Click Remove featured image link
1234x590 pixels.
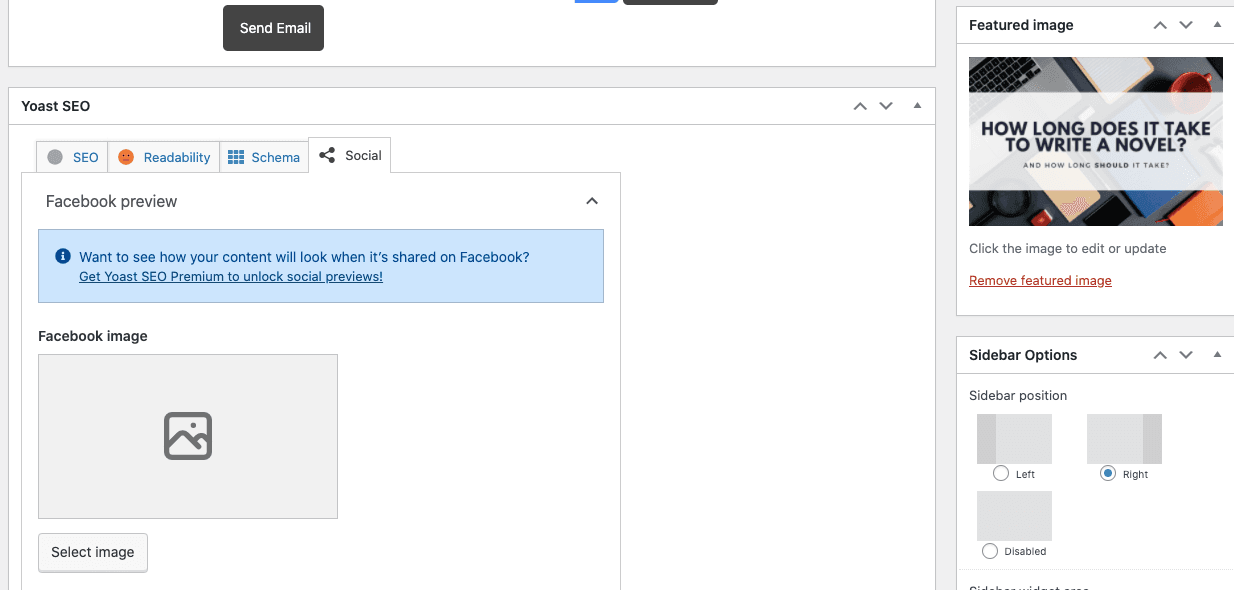[1040, 281]
